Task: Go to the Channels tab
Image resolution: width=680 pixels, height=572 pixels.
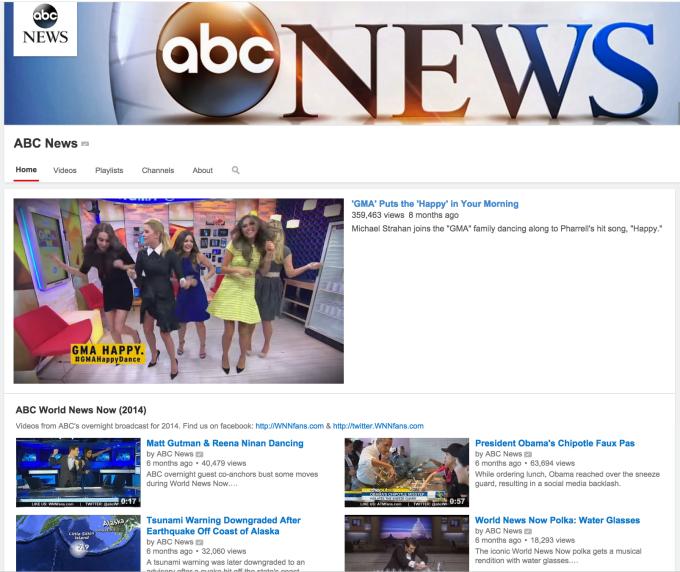Action: pyautogui.click(x=158, y=170)
